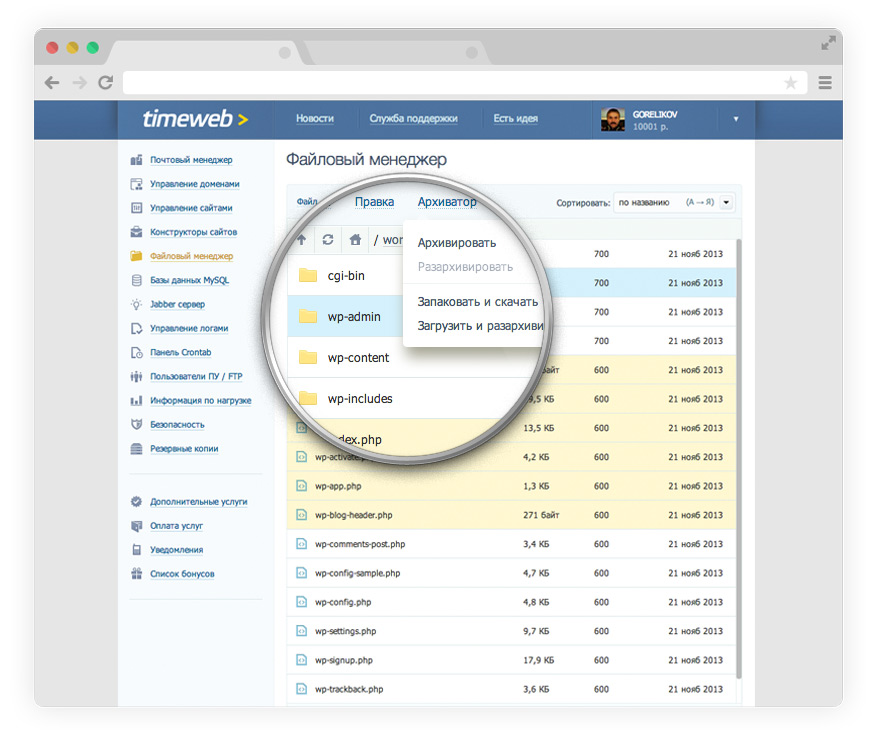Expand the user account dropdown arrow
Screen dimensions: 870x740
tap(736, 119)
